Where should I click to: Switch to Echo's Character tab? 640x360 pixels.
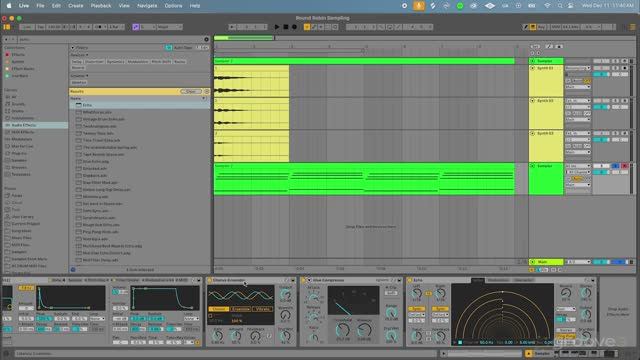pos(524,280)
